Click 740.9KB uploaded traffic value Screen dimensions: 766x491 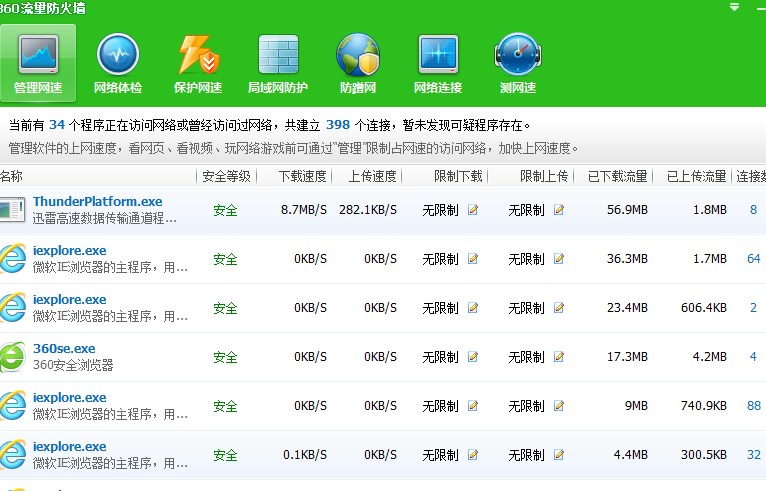tap(704, 406)
